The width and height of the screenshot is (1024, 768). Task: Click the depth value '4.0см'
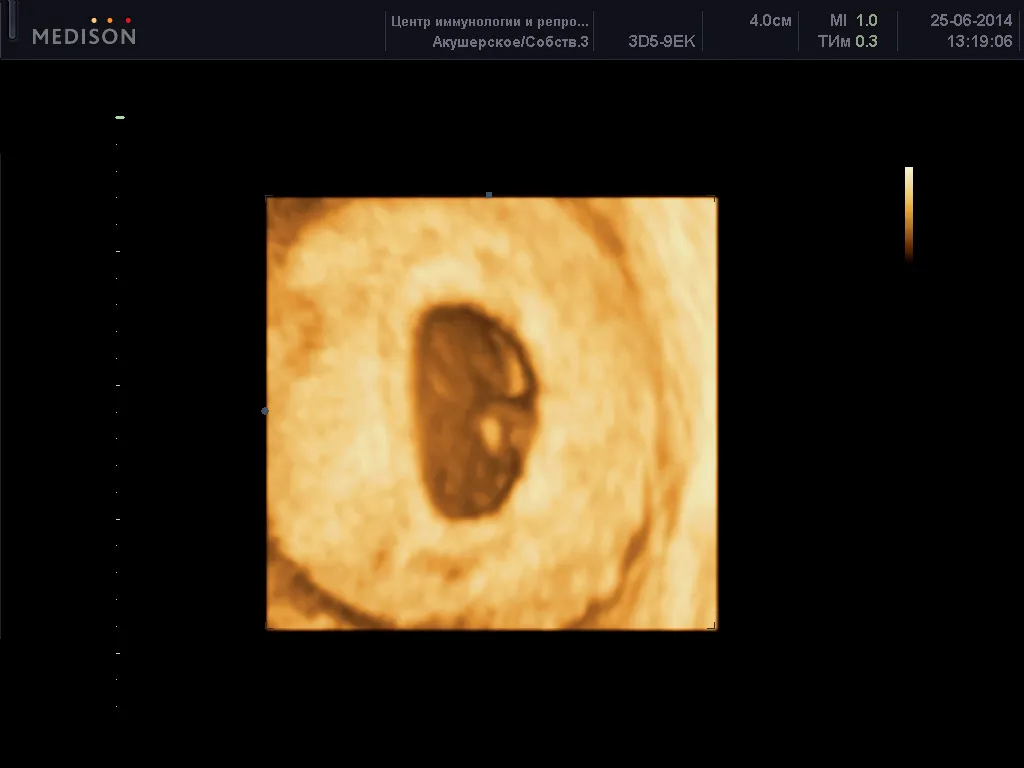pos(770,21)
